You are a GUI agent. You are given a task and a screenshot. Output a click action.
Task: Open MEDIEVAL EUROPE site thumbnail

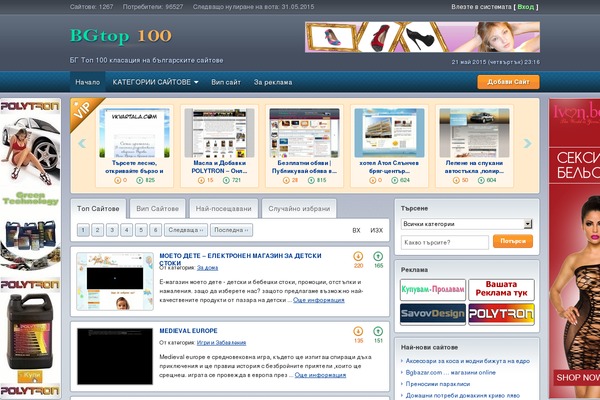115,356
